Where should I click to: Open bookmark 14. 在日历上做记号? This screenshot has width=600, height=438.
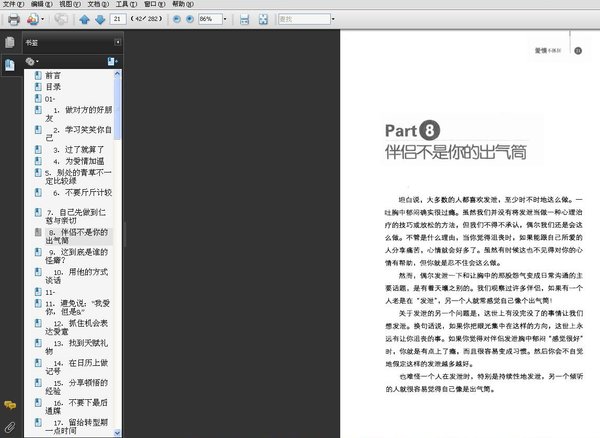[77, 367]
